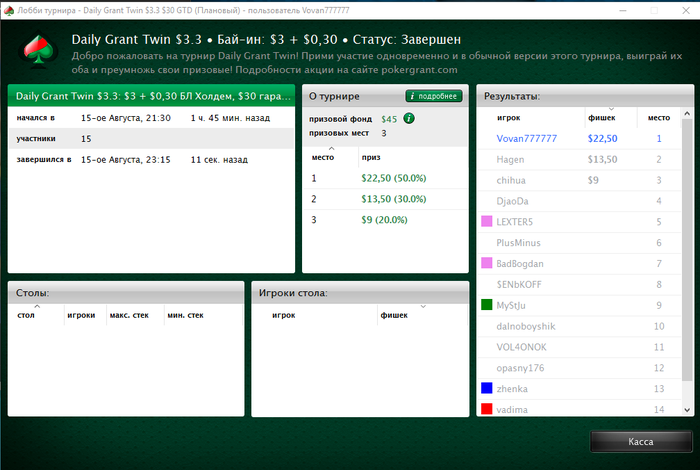
Task: Click the $45 prize pool value
Action: [389, 119]
